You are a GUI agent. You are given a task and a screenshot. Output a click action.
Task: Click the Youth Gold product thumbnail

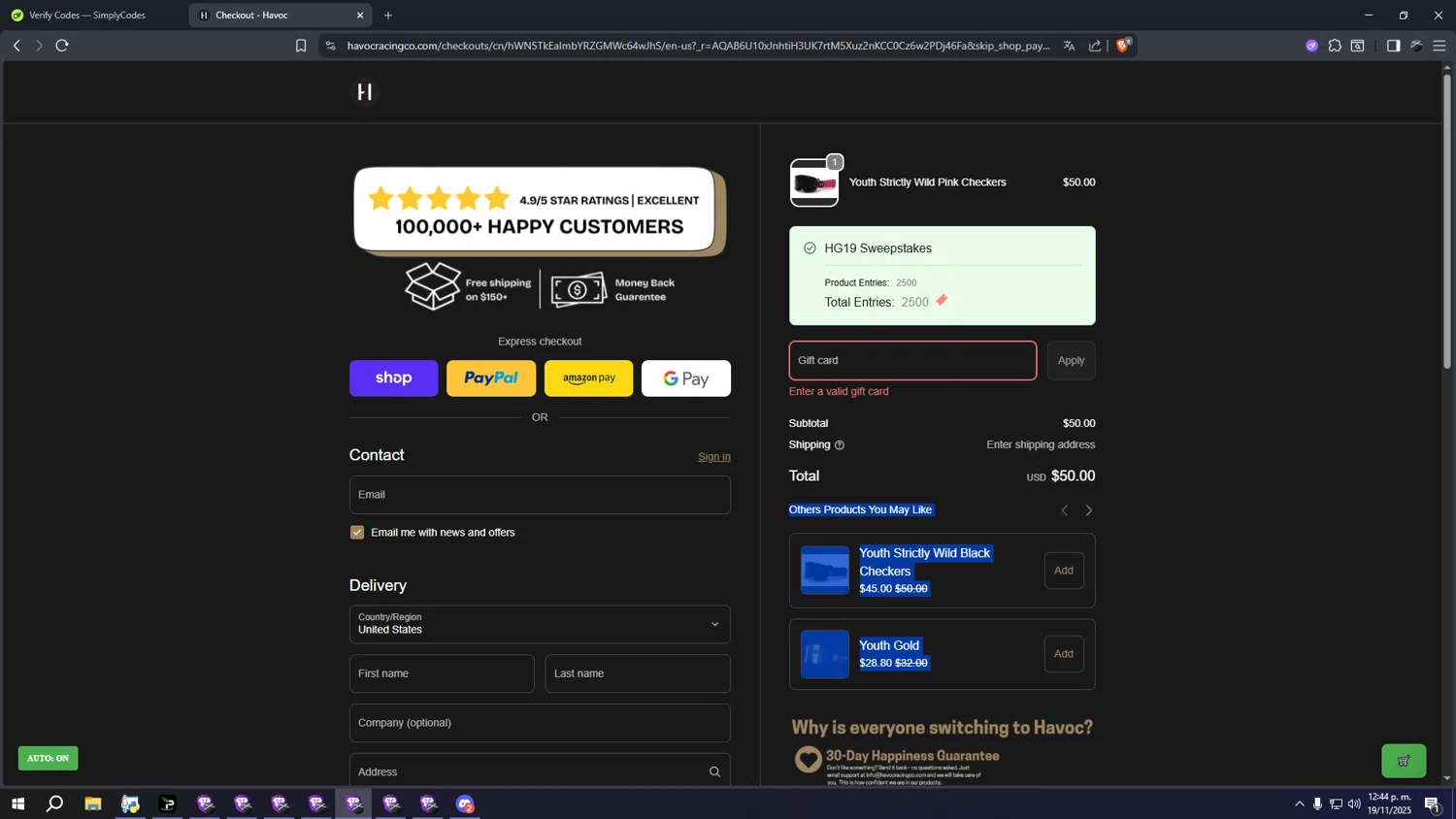pos(825,654)
